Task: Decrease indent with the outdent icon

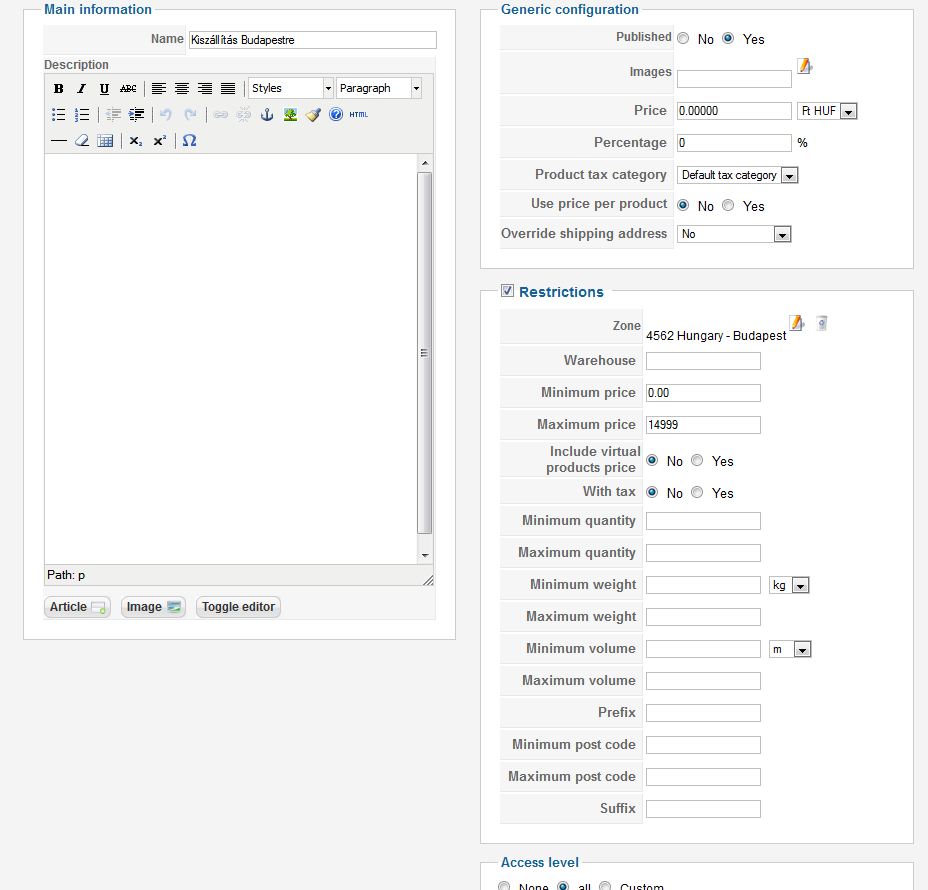Action: (x=113, y=115)
